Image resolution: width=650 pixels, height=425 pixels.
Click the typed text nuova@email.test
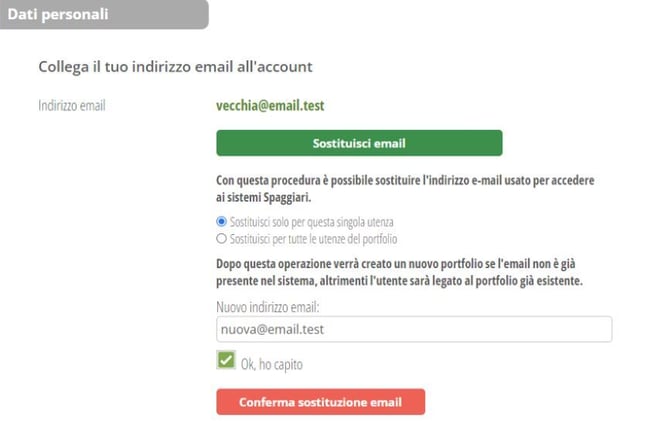pyautogui.click(x=271, y=329)
